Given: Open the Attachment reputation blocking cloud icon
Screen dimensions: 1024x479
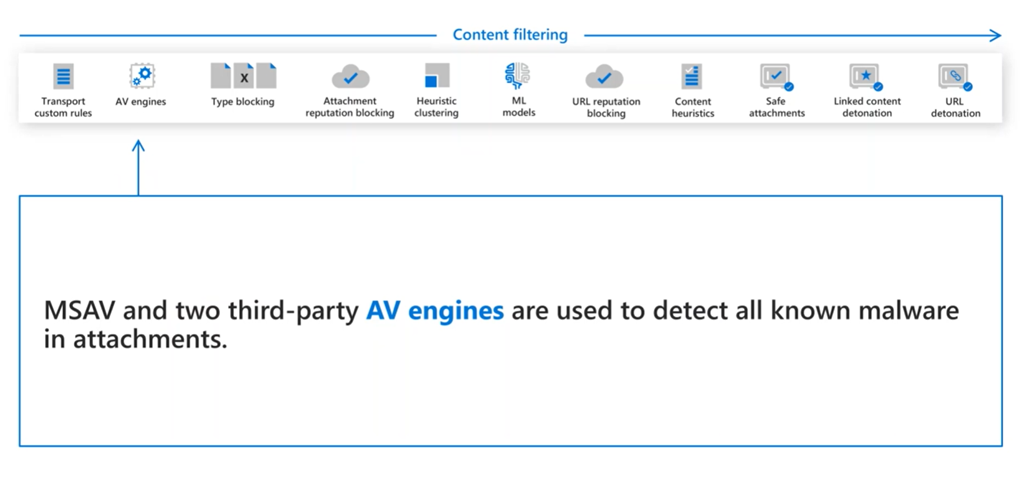Looking at the screenshot, I should (349, 76).
